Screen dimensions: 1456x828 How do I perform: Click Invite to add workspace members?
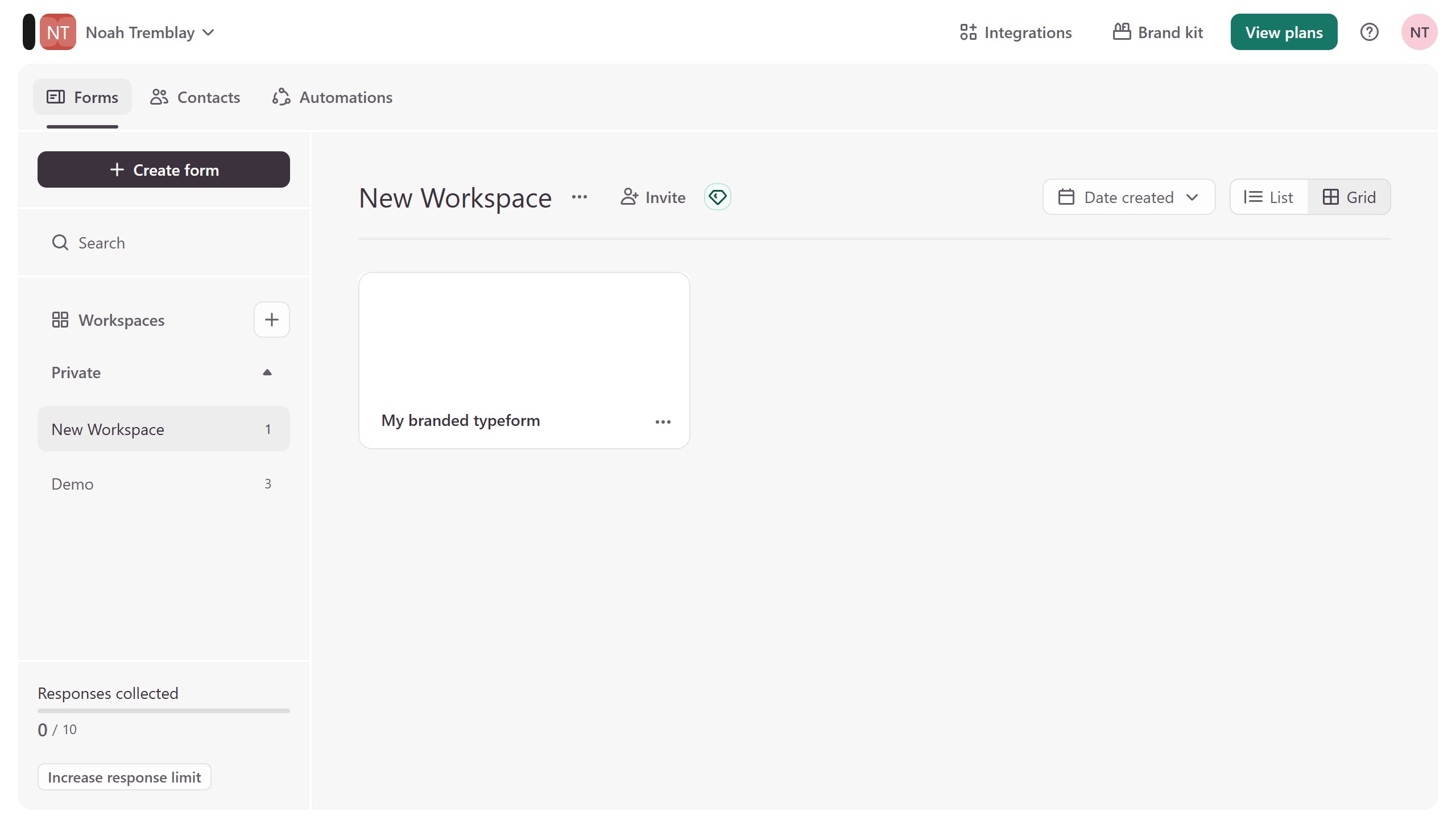[653, 197]
